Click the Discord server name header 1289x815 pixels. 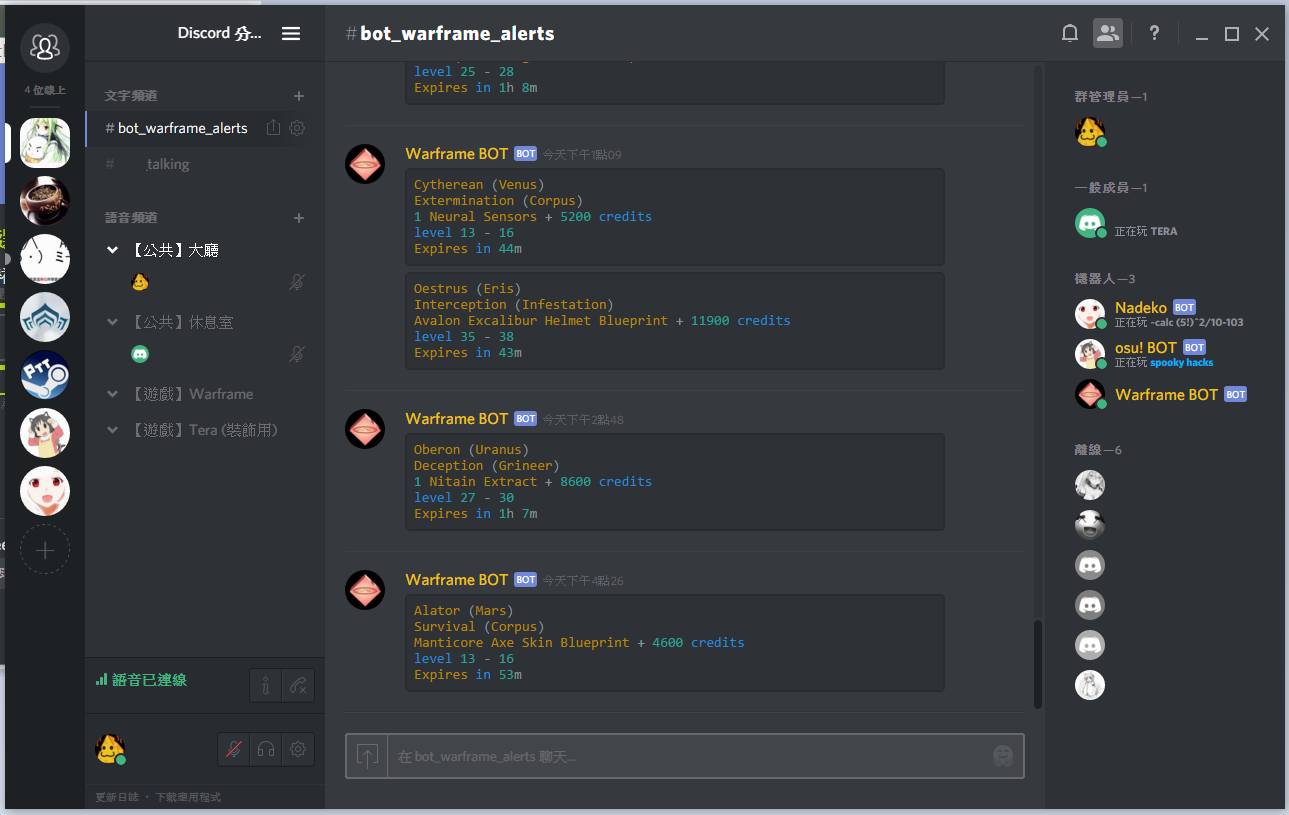[x=219, y=33]
